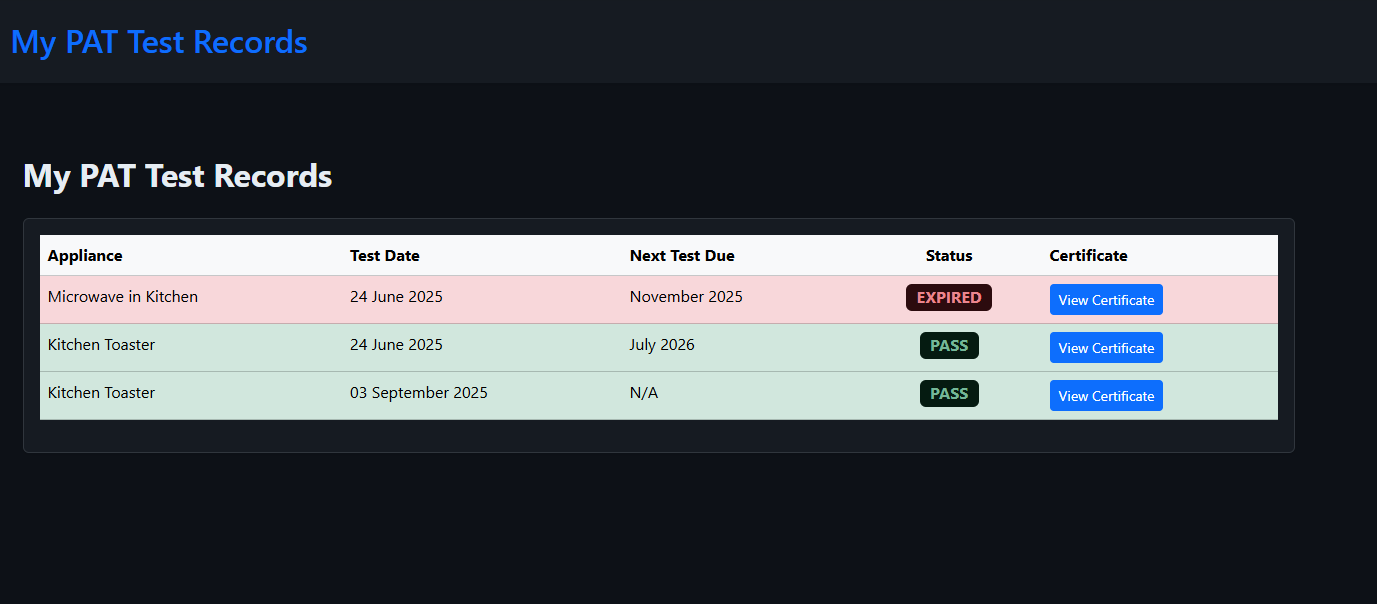Click the Appliance column header

point(85,255)
